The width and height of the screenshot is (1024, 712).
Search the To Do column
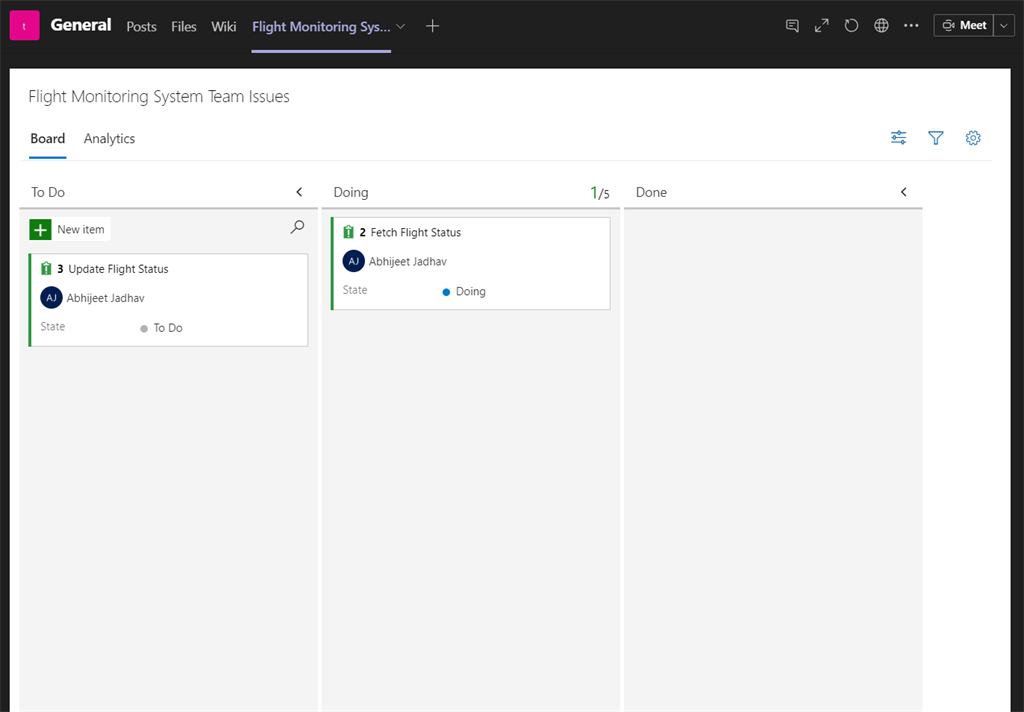(x=297, y=228)
